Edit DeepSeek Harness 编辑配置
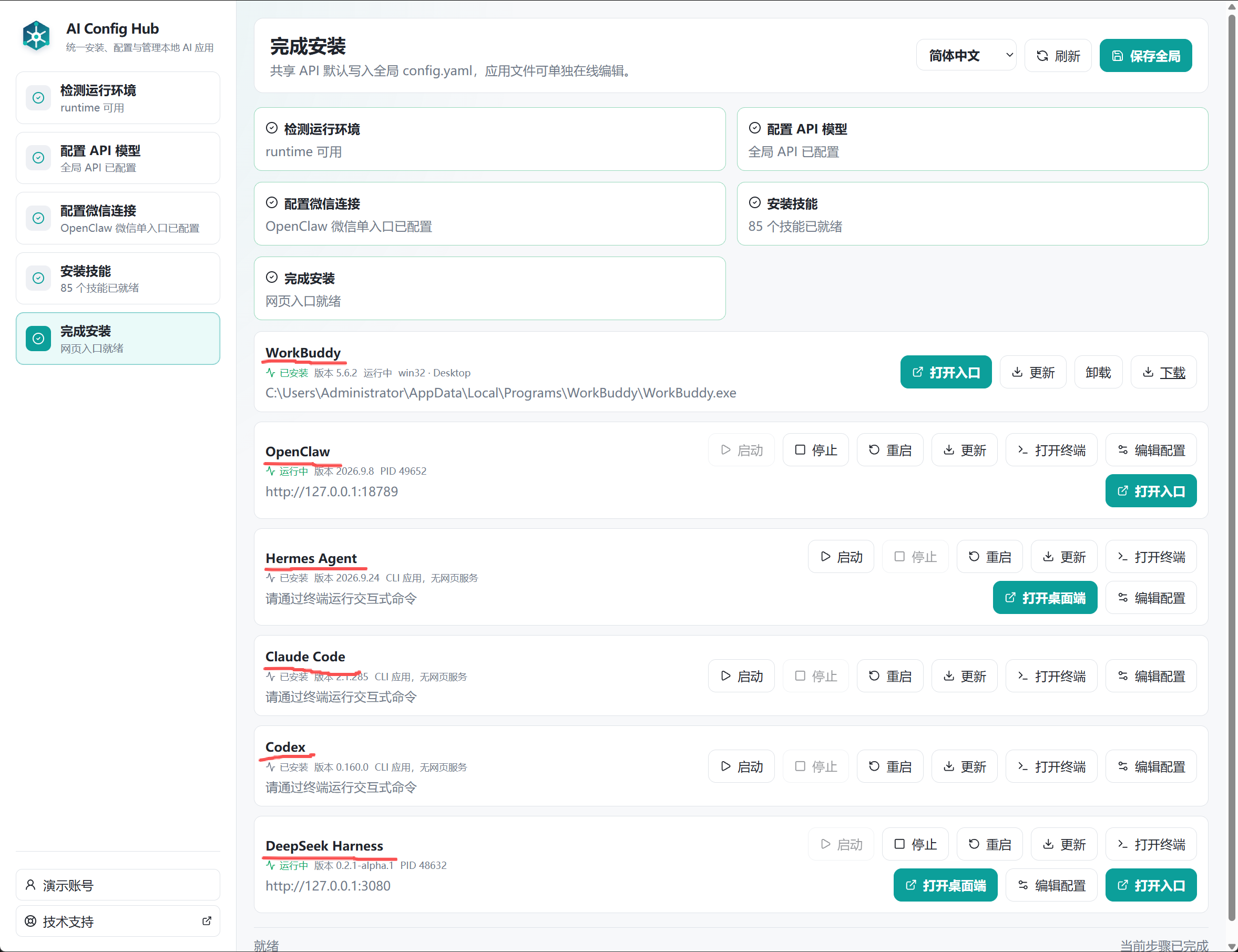The height and width of the screenshot is (952, 1238). point(1051,885)
